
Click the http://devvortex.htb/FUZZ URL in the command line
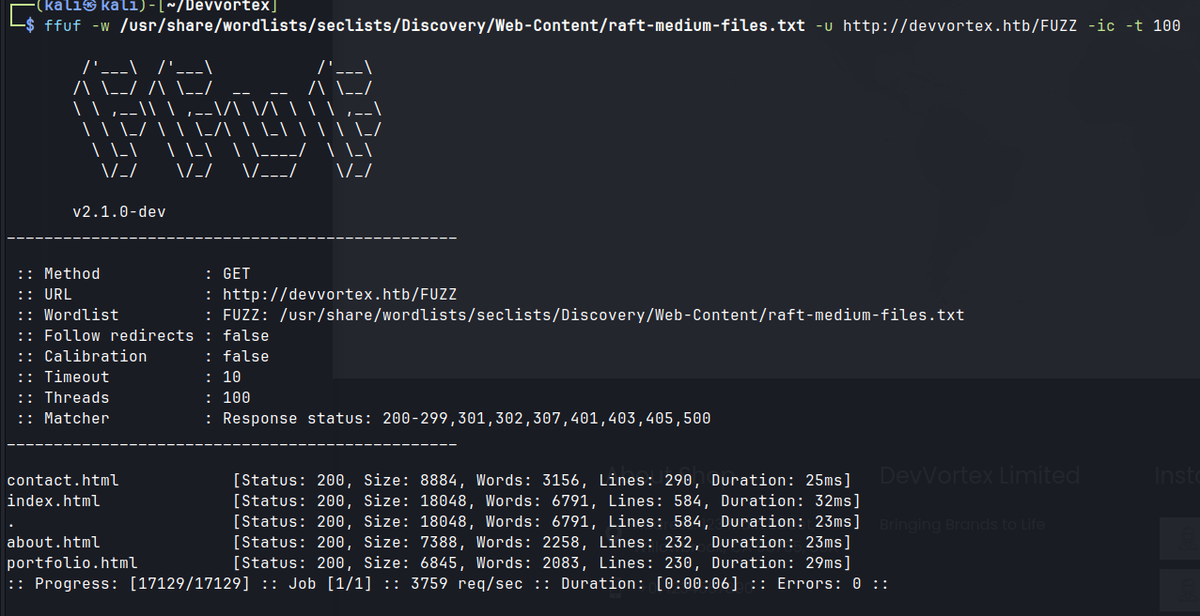click(960, 25)
